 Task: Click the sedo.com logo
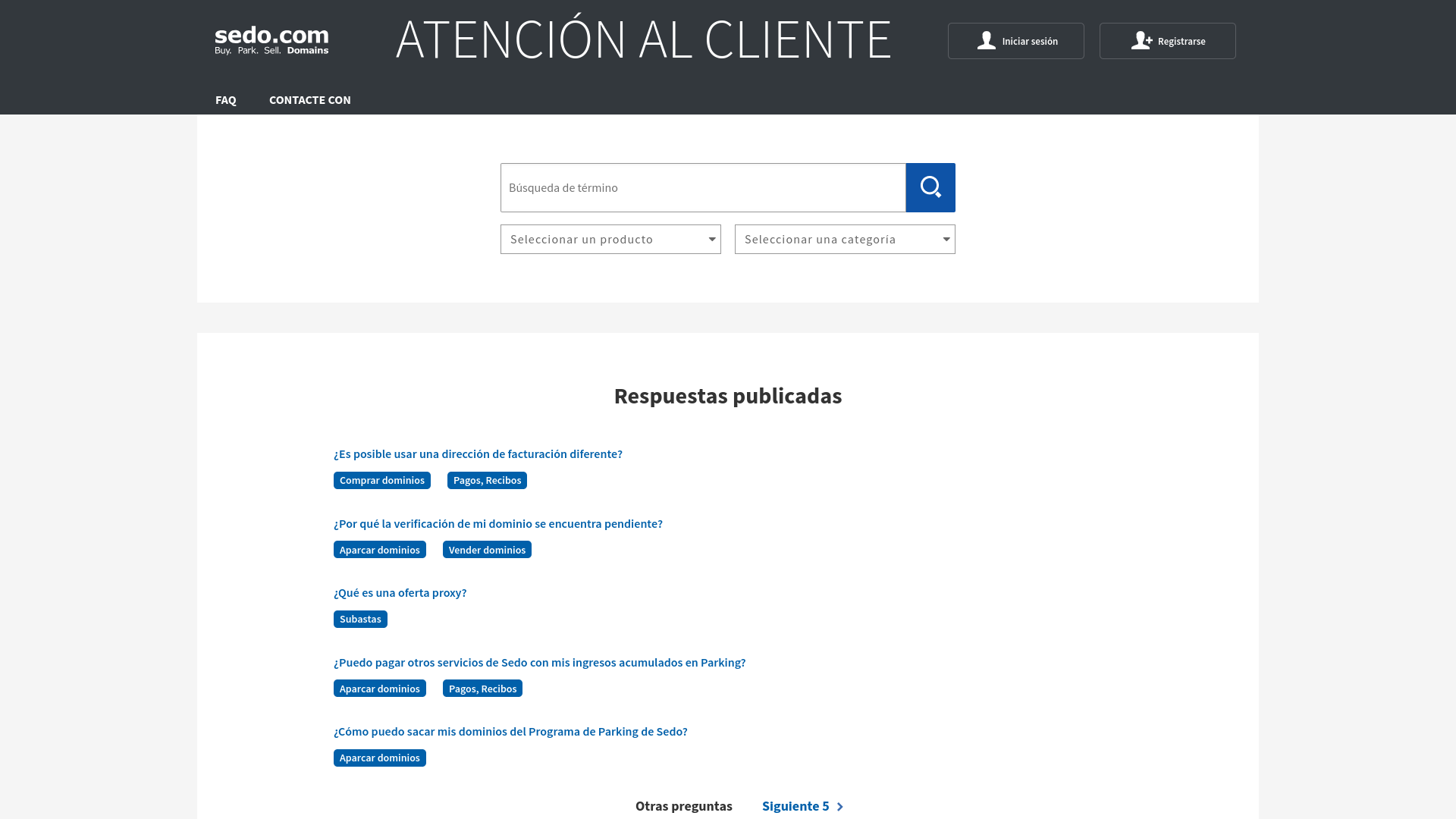tap(271, 40)
